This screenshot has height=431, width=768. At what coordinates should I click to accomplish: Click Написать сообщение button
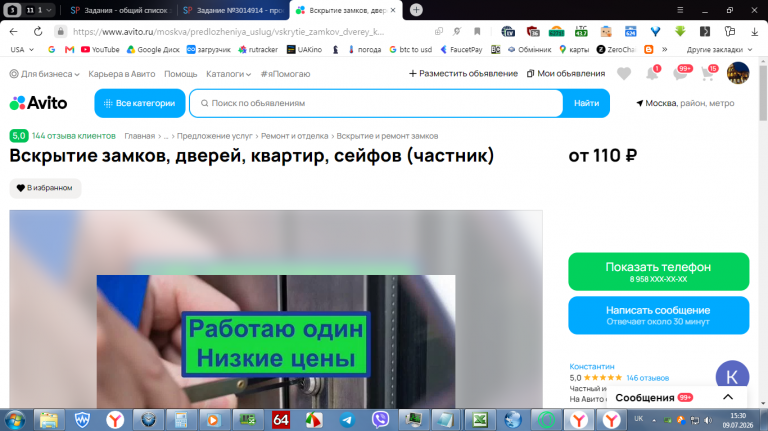[x=658, y=315]
